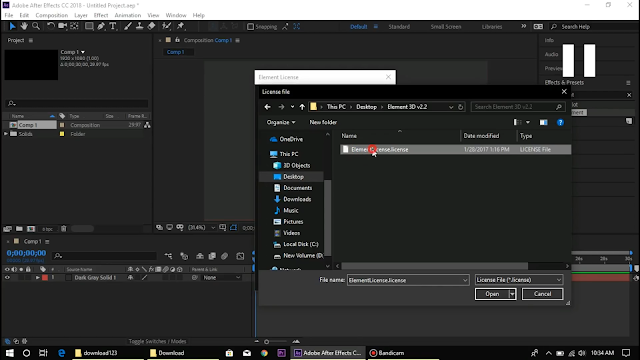The image size is (640, 360).
Task: Click New folder in the dialog
Action: tap(323, 122)
